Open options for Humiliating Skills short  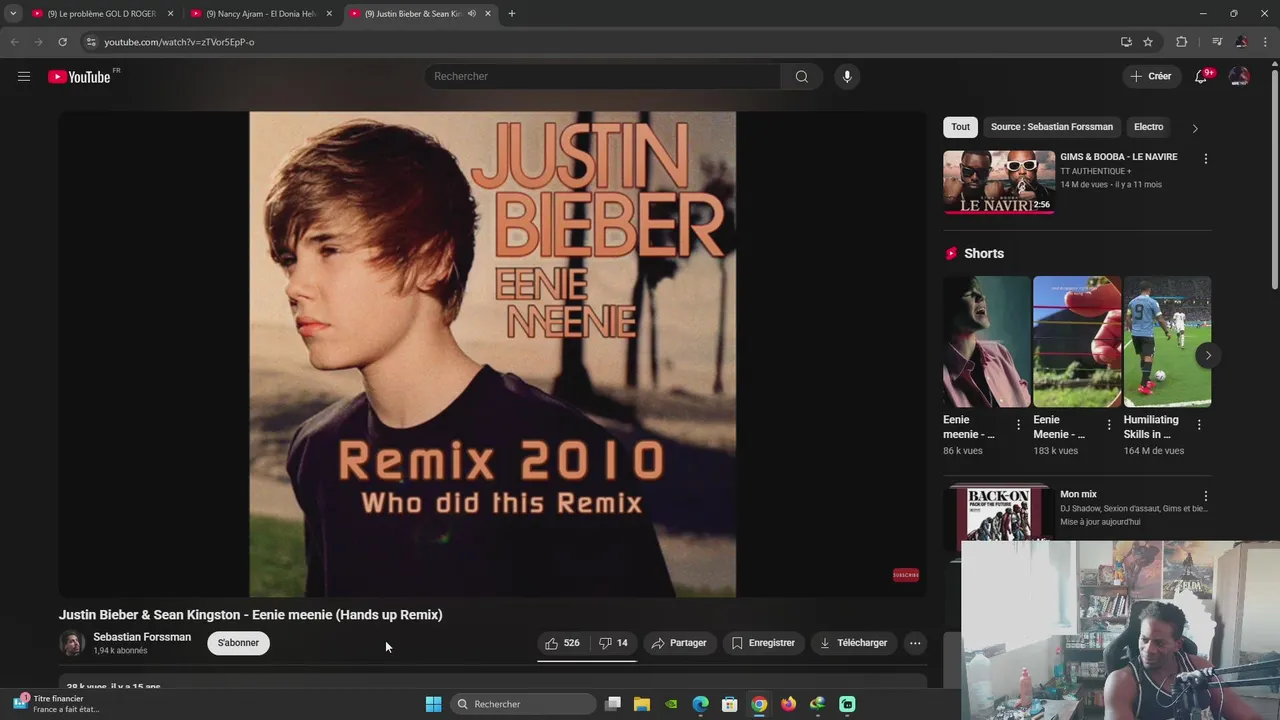click(x=1199, y=425)
